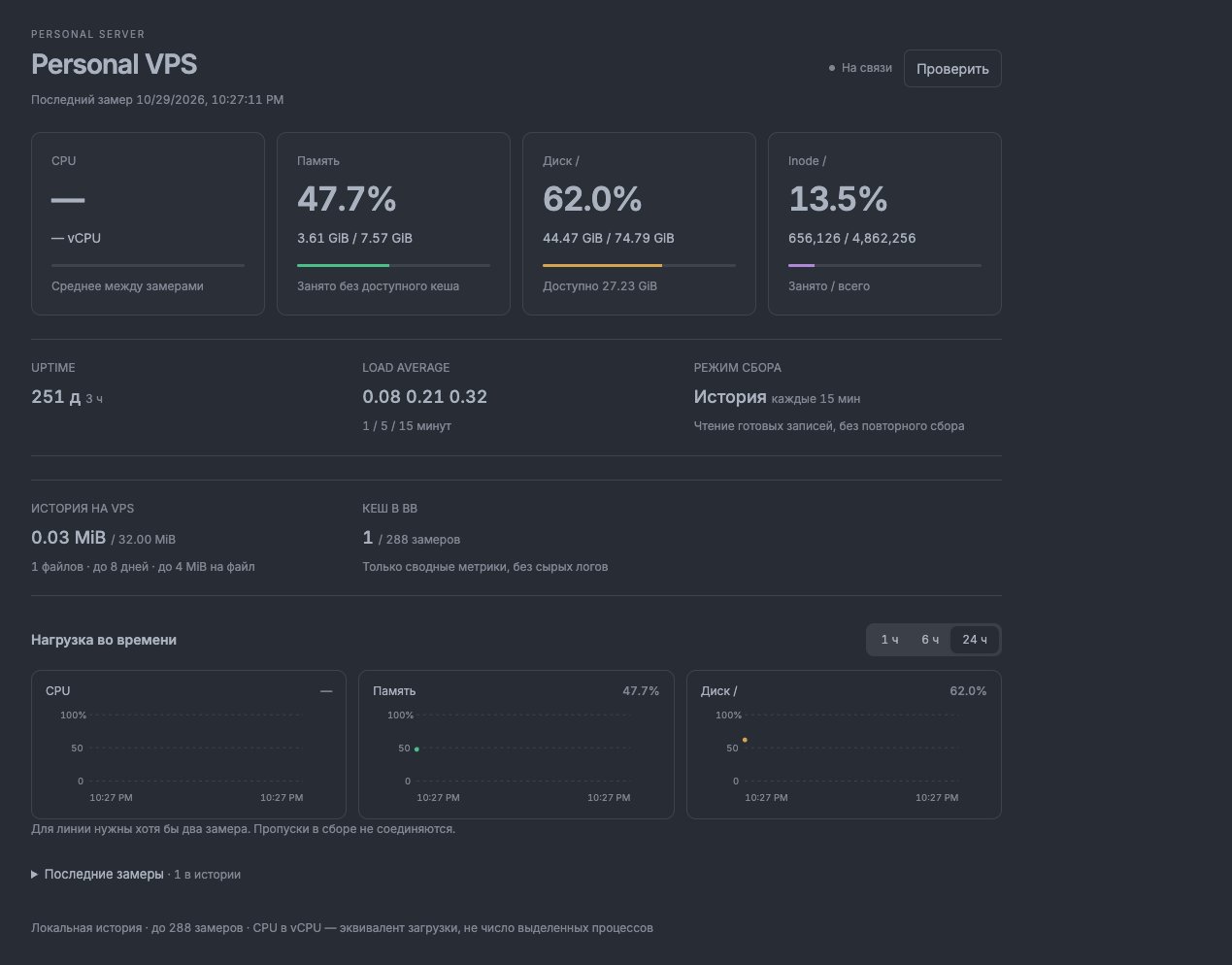Click the На связи status text
The image size is (1232, 965).
pos(866,68)
